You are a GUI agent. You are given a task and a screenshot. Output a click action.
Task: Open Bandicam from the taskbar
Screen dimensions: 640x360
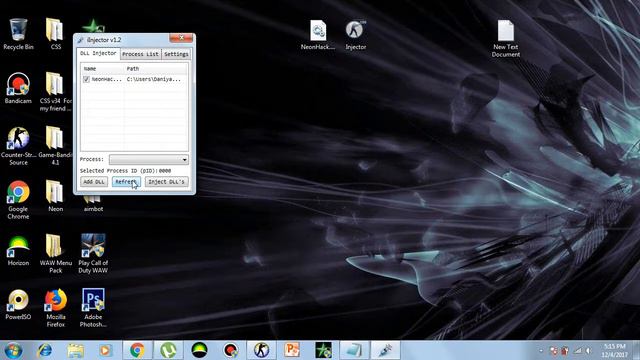[x=231, y=350]
